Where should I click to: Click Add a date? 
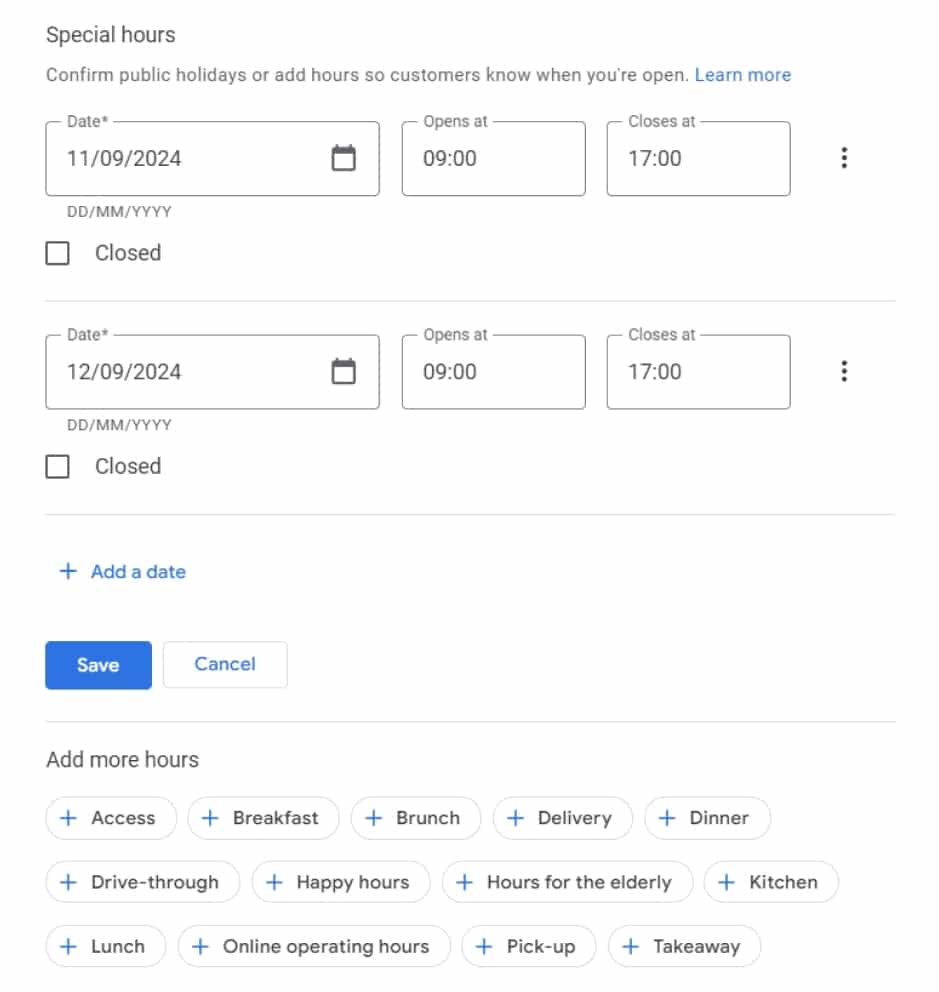pos(123,571)
